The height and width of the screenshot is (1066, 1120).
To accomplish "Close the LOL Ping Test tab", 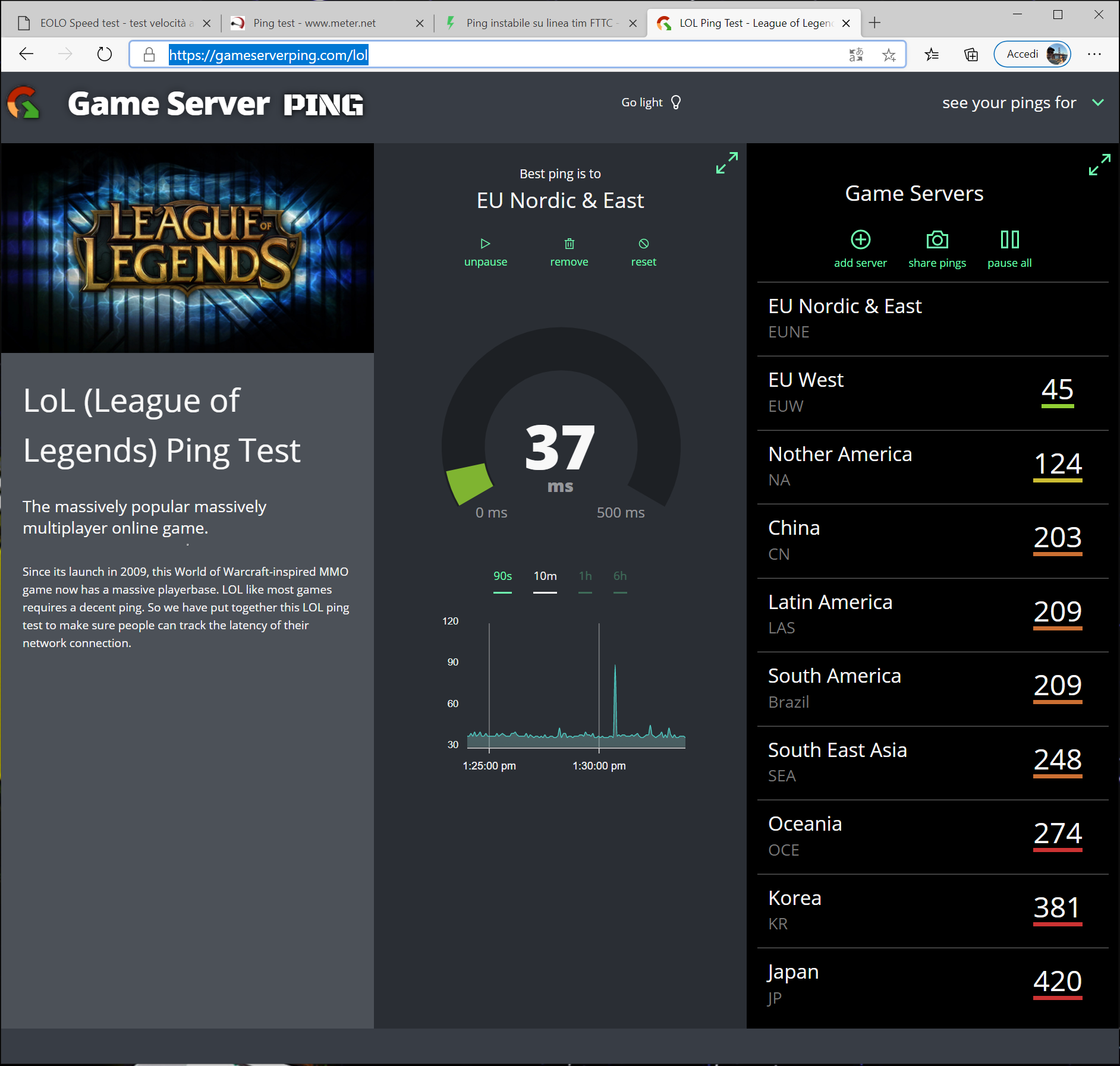I will pyautogui.click(x=846, y=23).
